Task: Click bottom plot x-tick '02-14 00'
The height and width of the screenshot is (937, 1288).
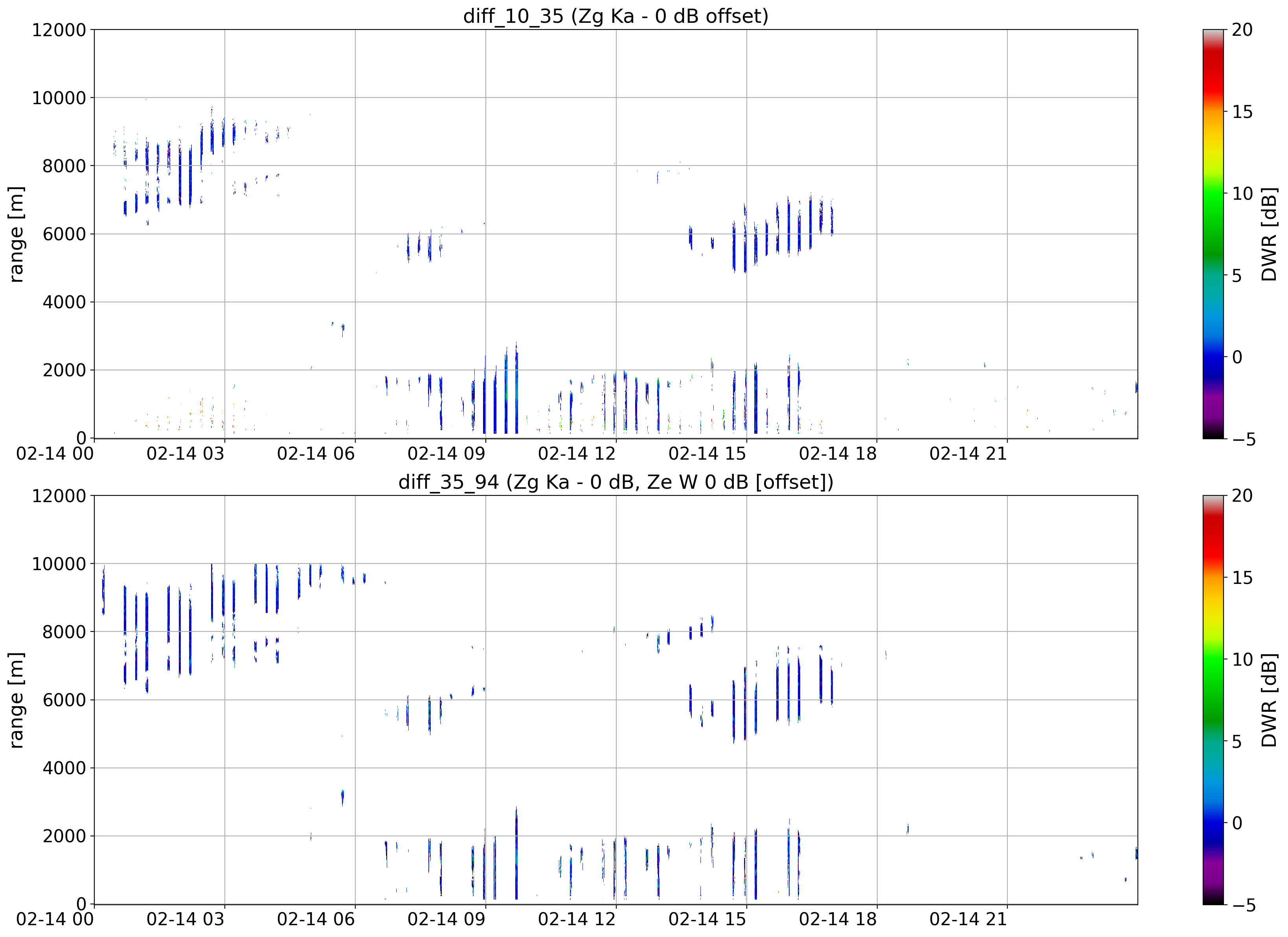Action: point(55,919)
